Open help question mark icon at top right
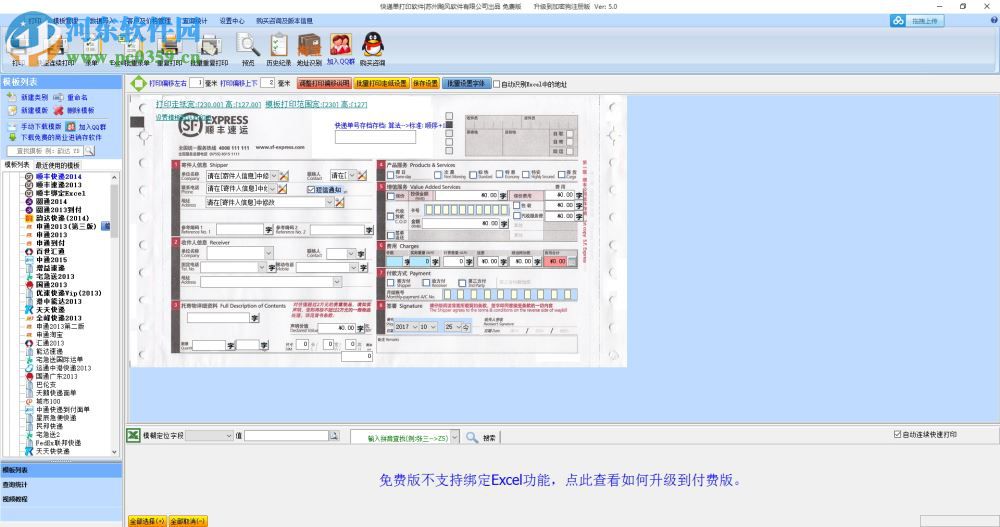This screenshot has width=1000, height=527. pos(994,20)
